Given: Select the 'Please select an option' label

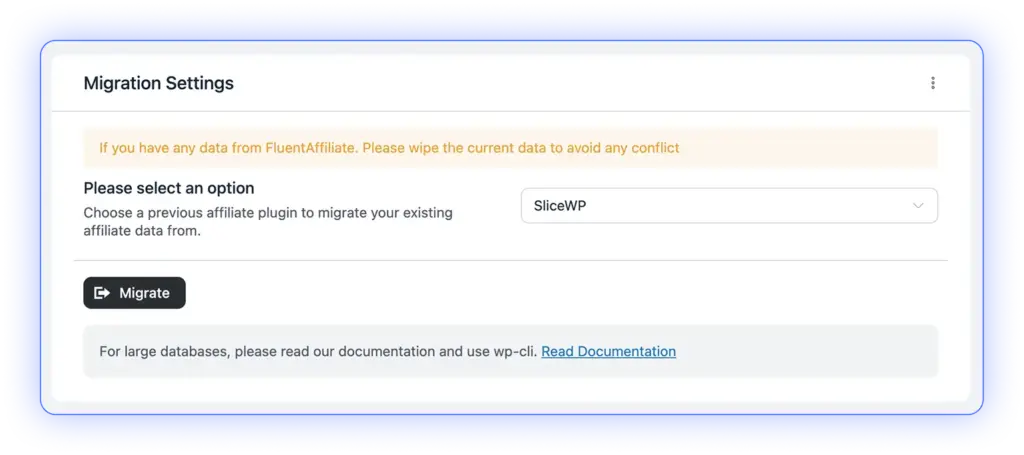Looking at the screenshot, I should (168, 188).
